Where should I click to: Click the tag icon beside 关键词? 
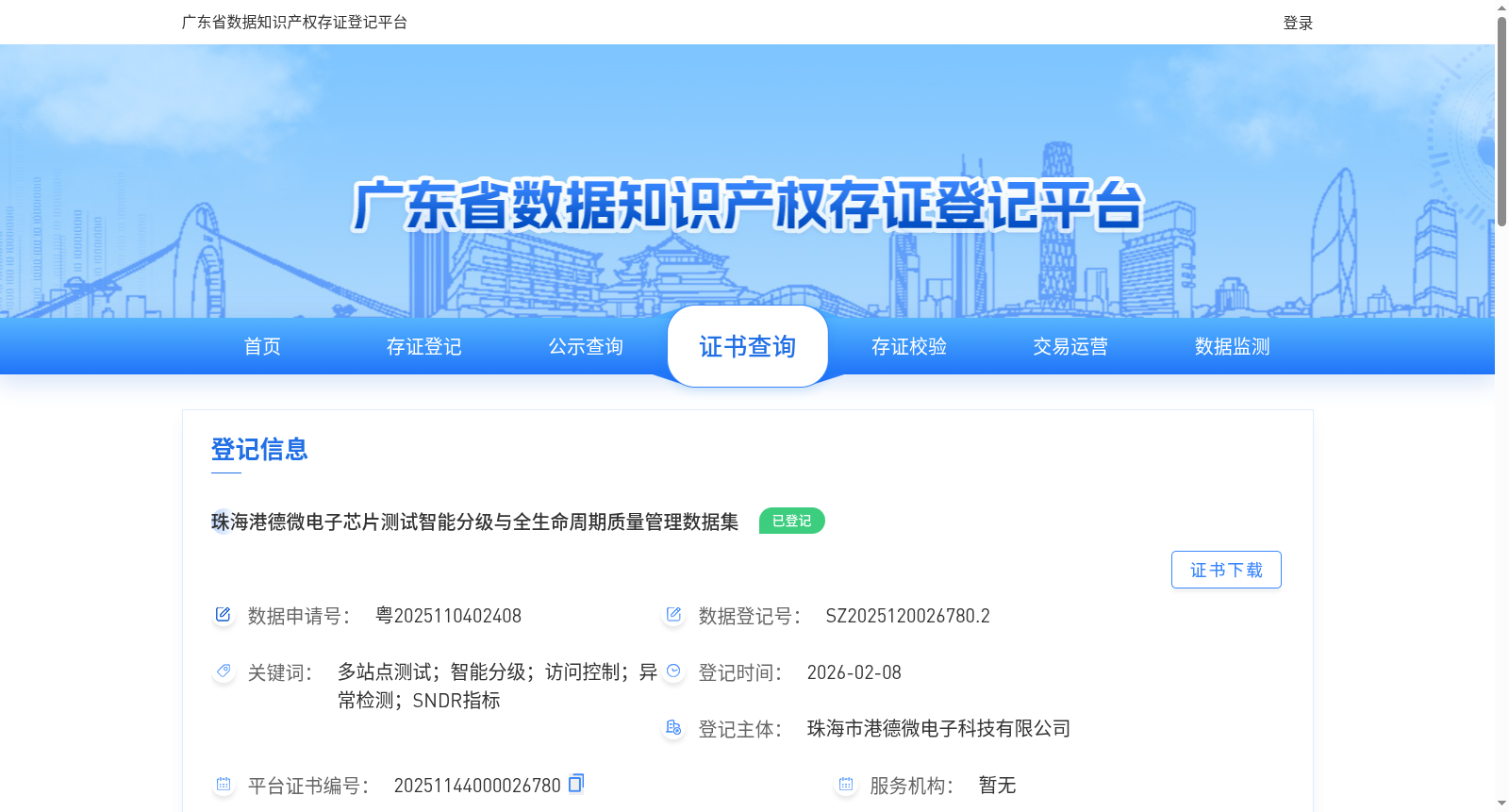point(223,671)
